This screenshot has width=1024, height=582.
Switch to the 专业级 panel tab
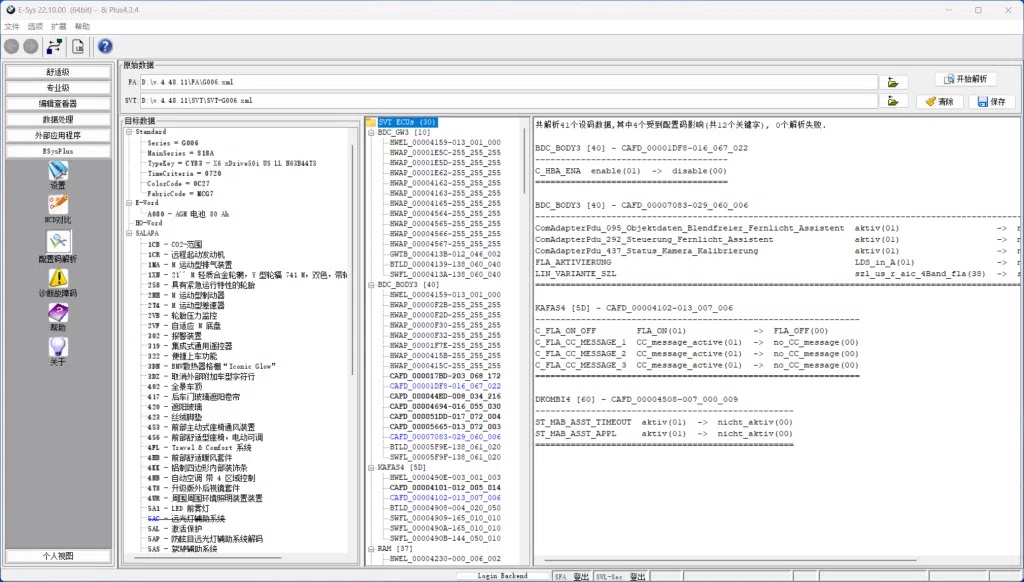pos(58,88)
